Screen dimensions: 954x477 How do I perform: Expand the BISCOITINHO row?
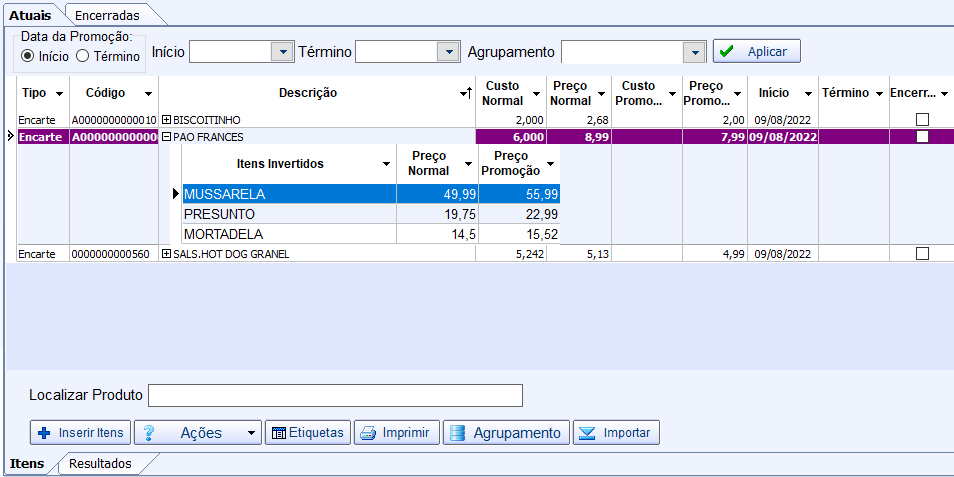coord(167,120)
